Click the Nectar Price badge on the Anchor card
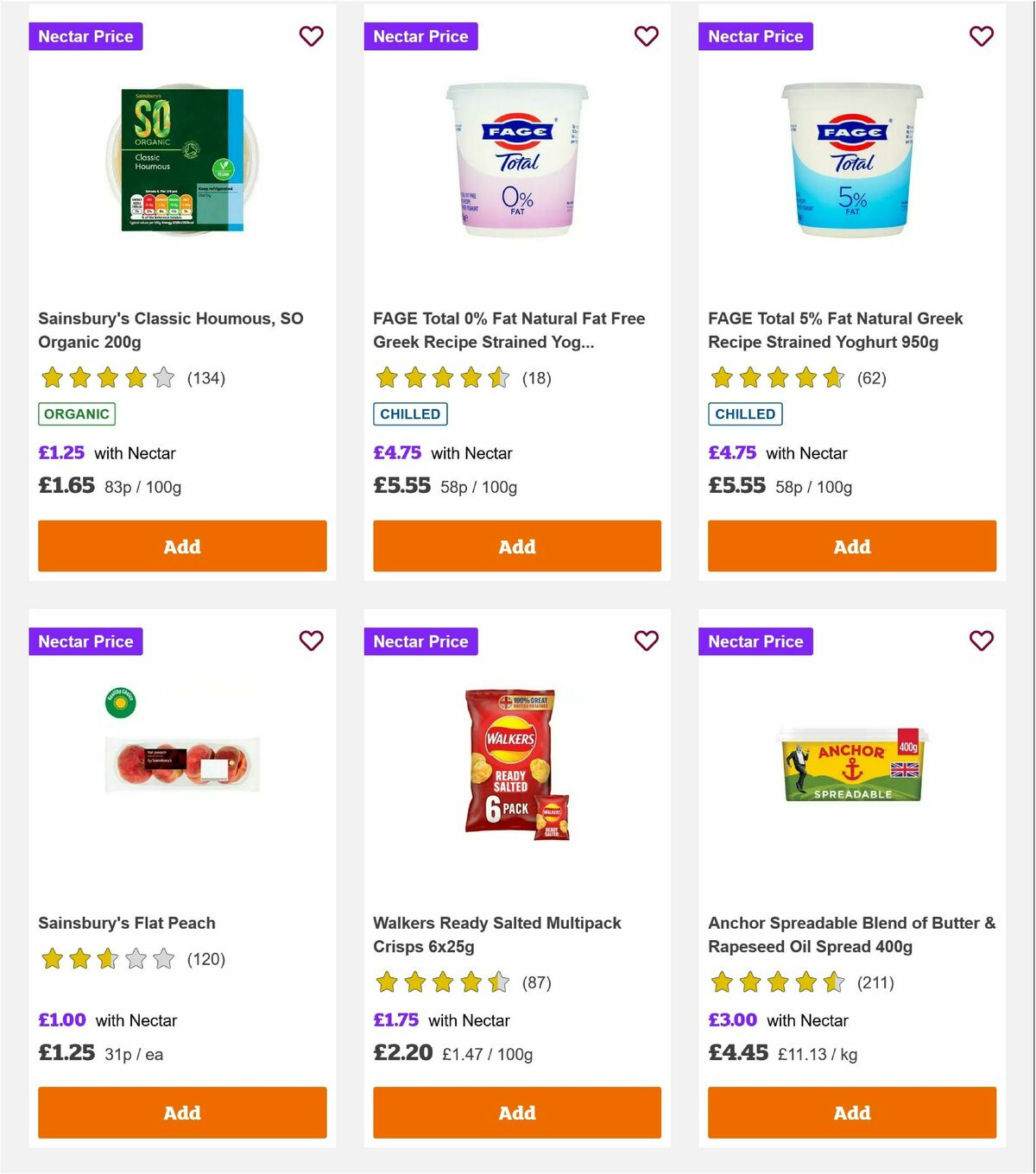This screenshot has height=1174, width=1036. pos(755,641)
